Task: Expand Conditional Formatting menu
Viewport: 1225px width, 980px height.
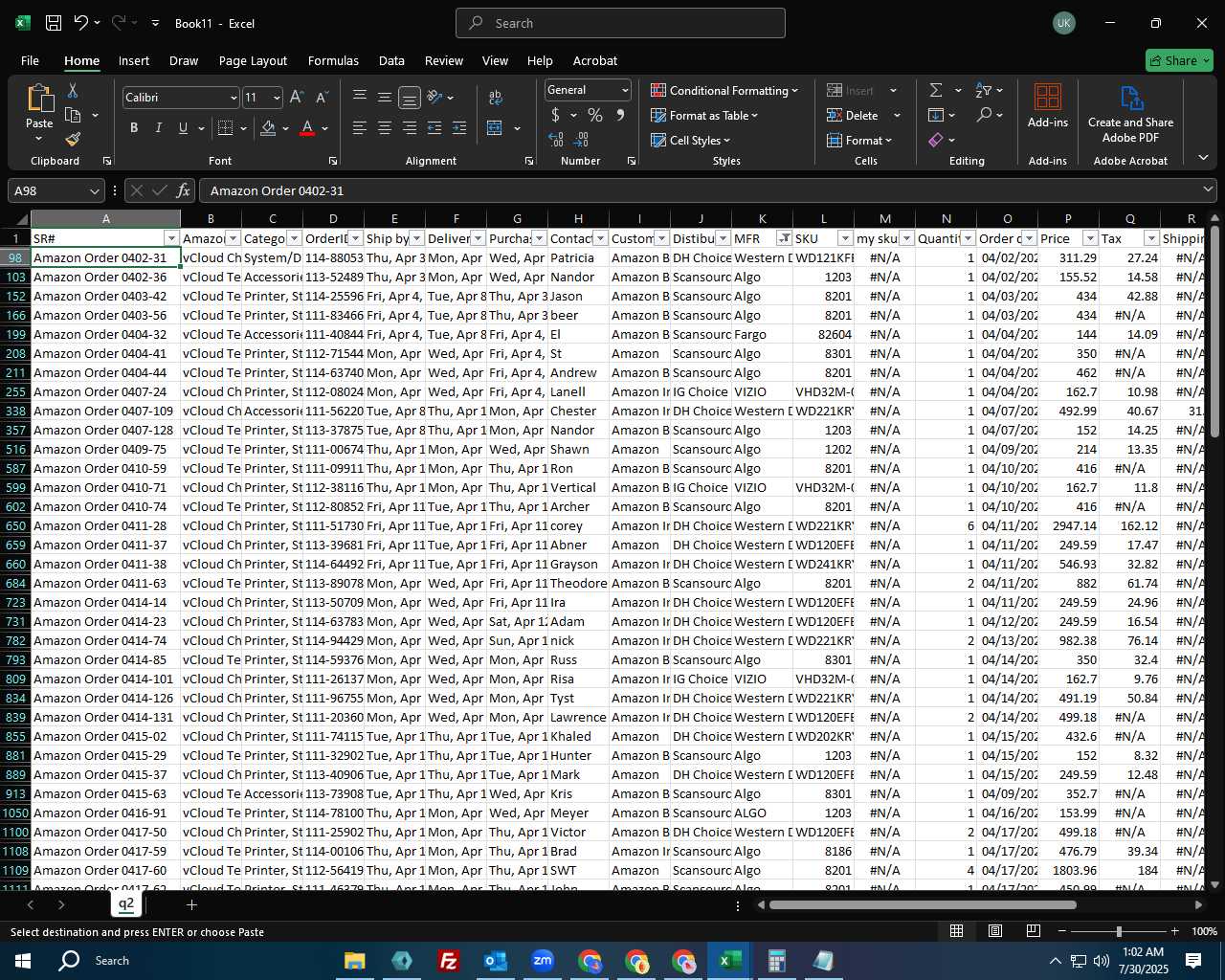Action: tap(724, 90)
